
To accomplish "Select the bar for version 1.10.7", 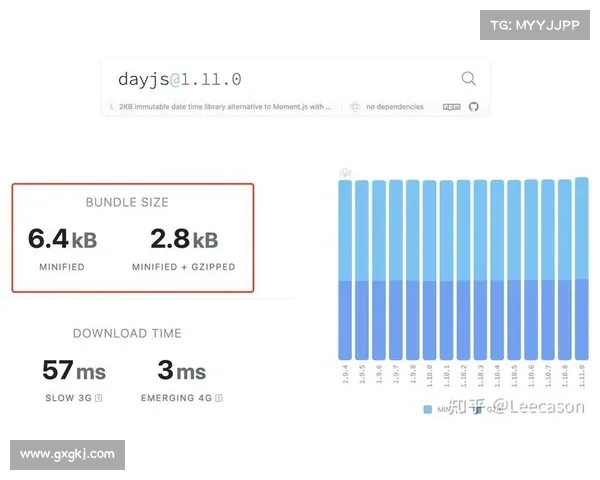I will pos(548,270).
